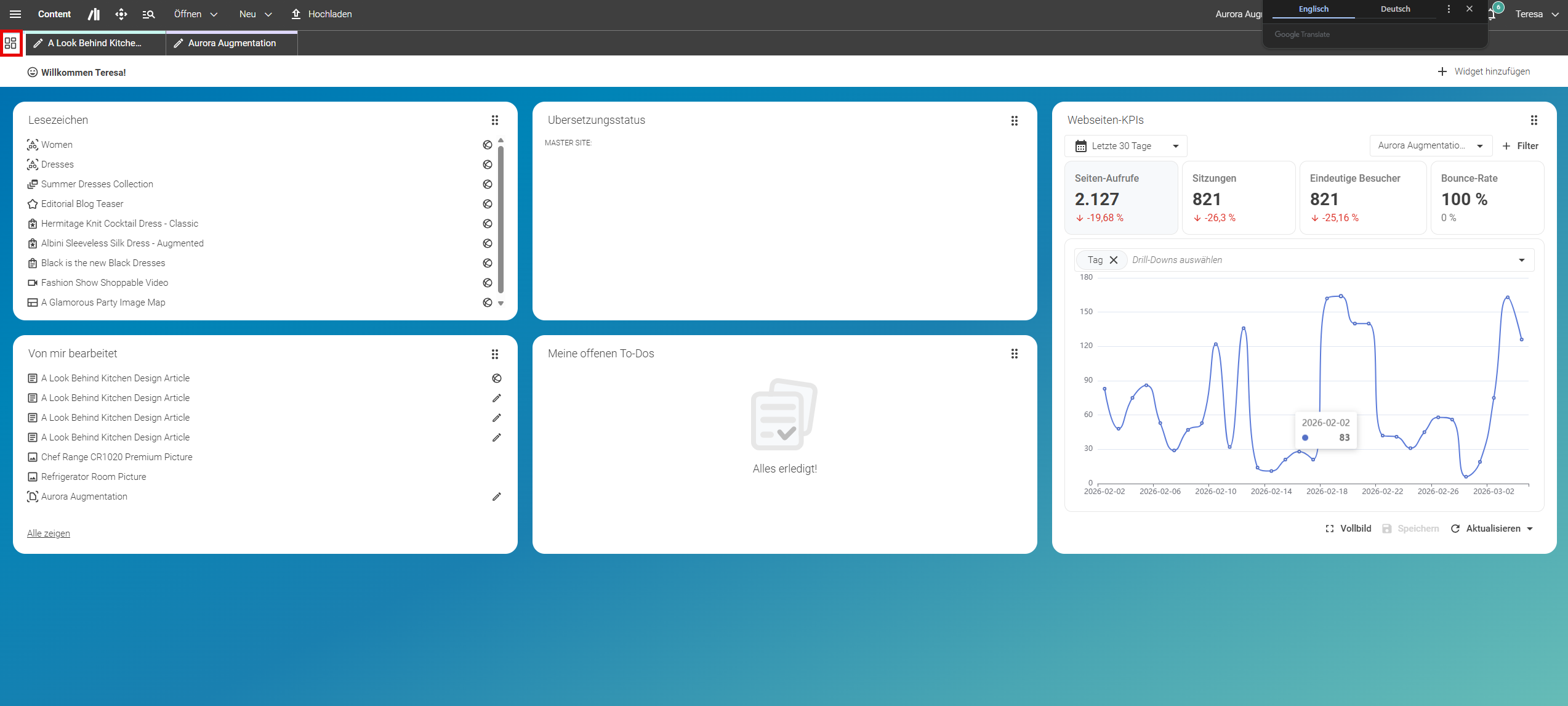Click the globe icon beside Fashion Show Shoppable Video
Screen dimensions: 1568x706
tap(488, 283)
